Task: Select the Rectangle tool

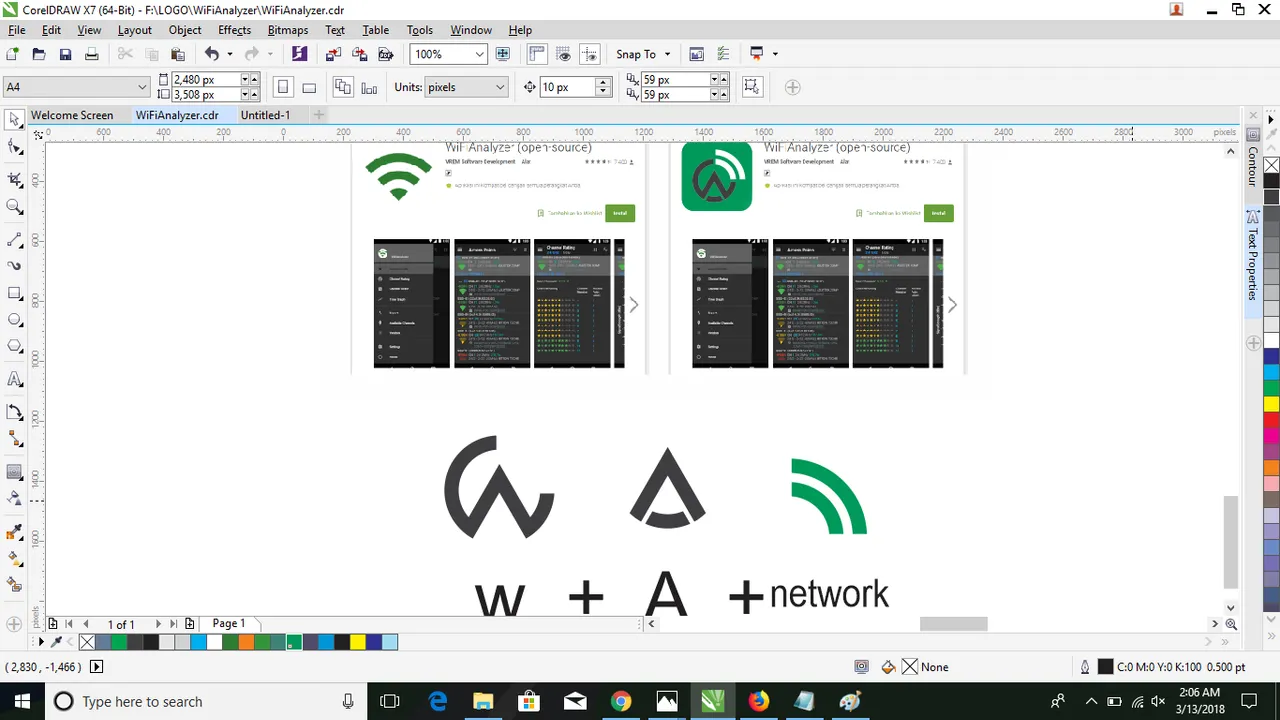Action: tap(14, 294)
